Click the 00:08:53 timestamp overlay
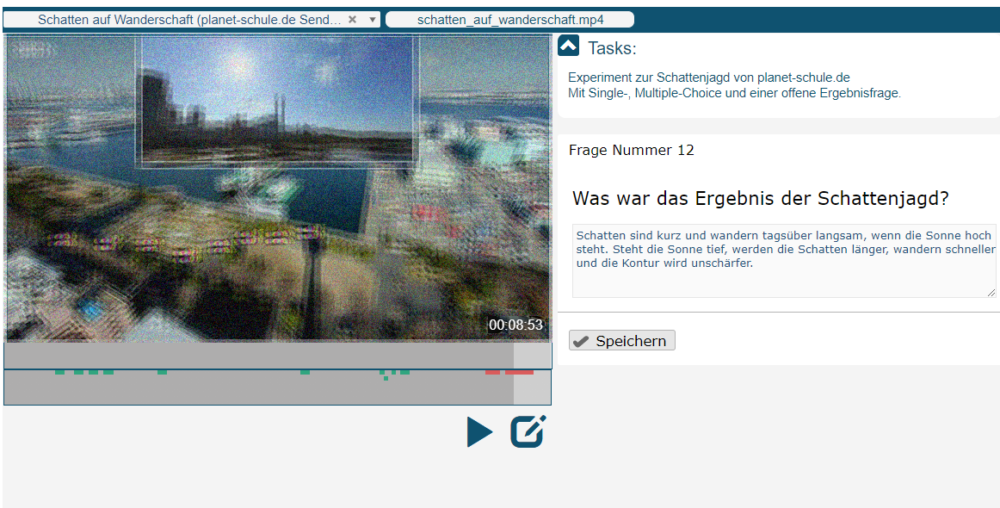Image resolution: width=1000 pixels, height=508 pixels. click(515, 325)
